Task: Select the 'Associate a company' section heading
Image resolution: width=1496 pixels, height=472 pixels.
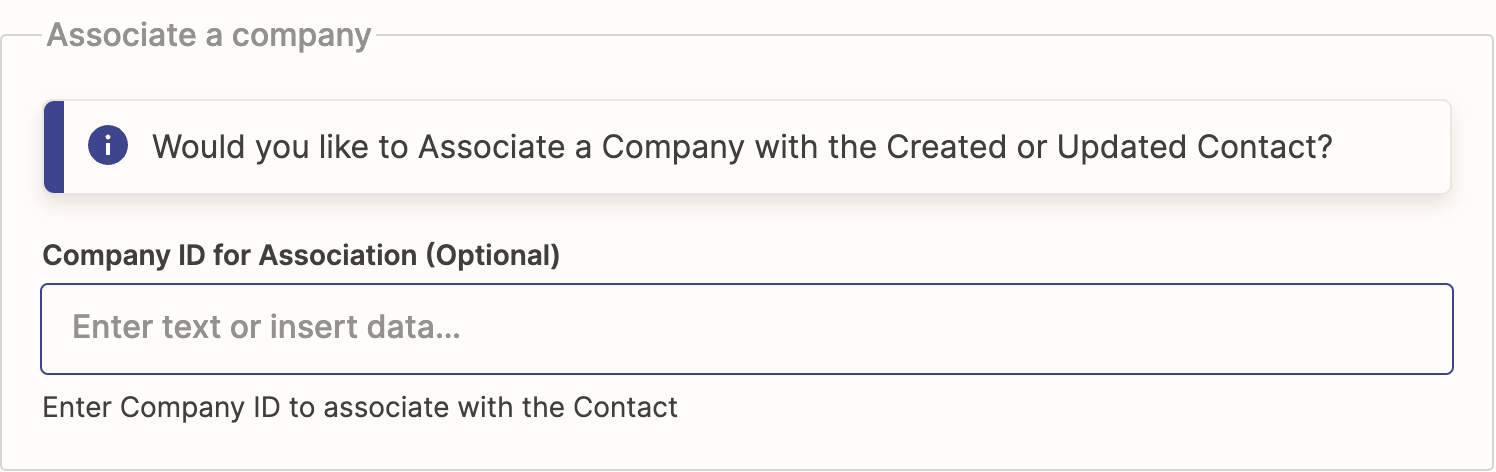Action: (x=209, y=35)
